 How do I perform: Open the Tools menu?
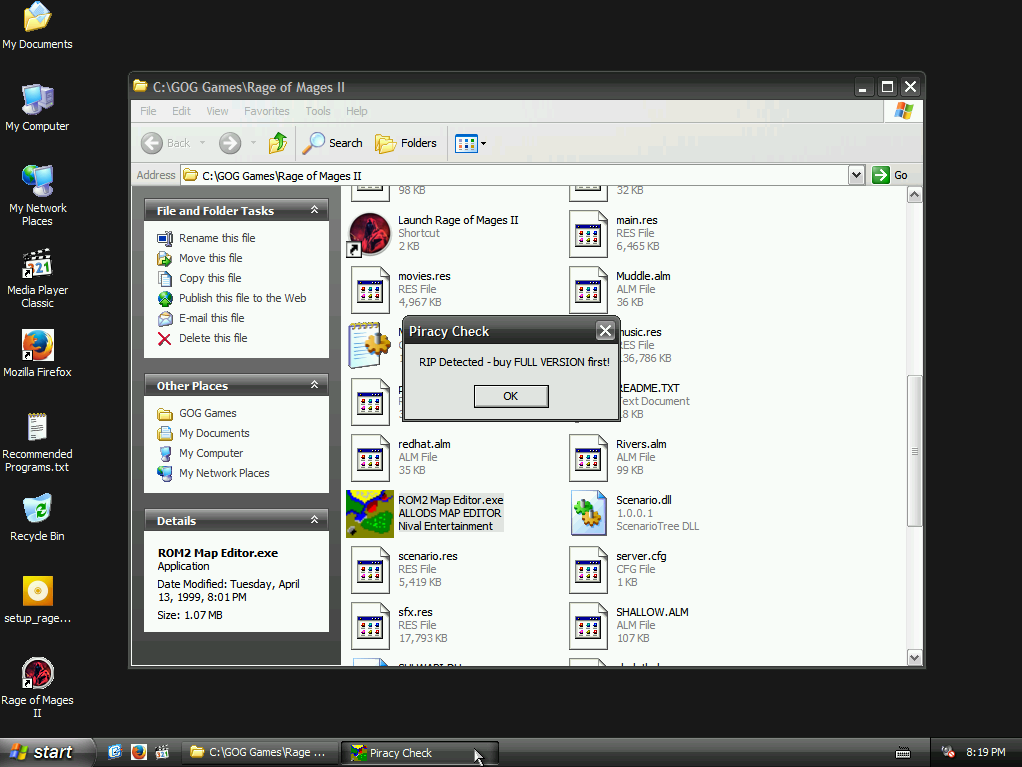[318, 111]
